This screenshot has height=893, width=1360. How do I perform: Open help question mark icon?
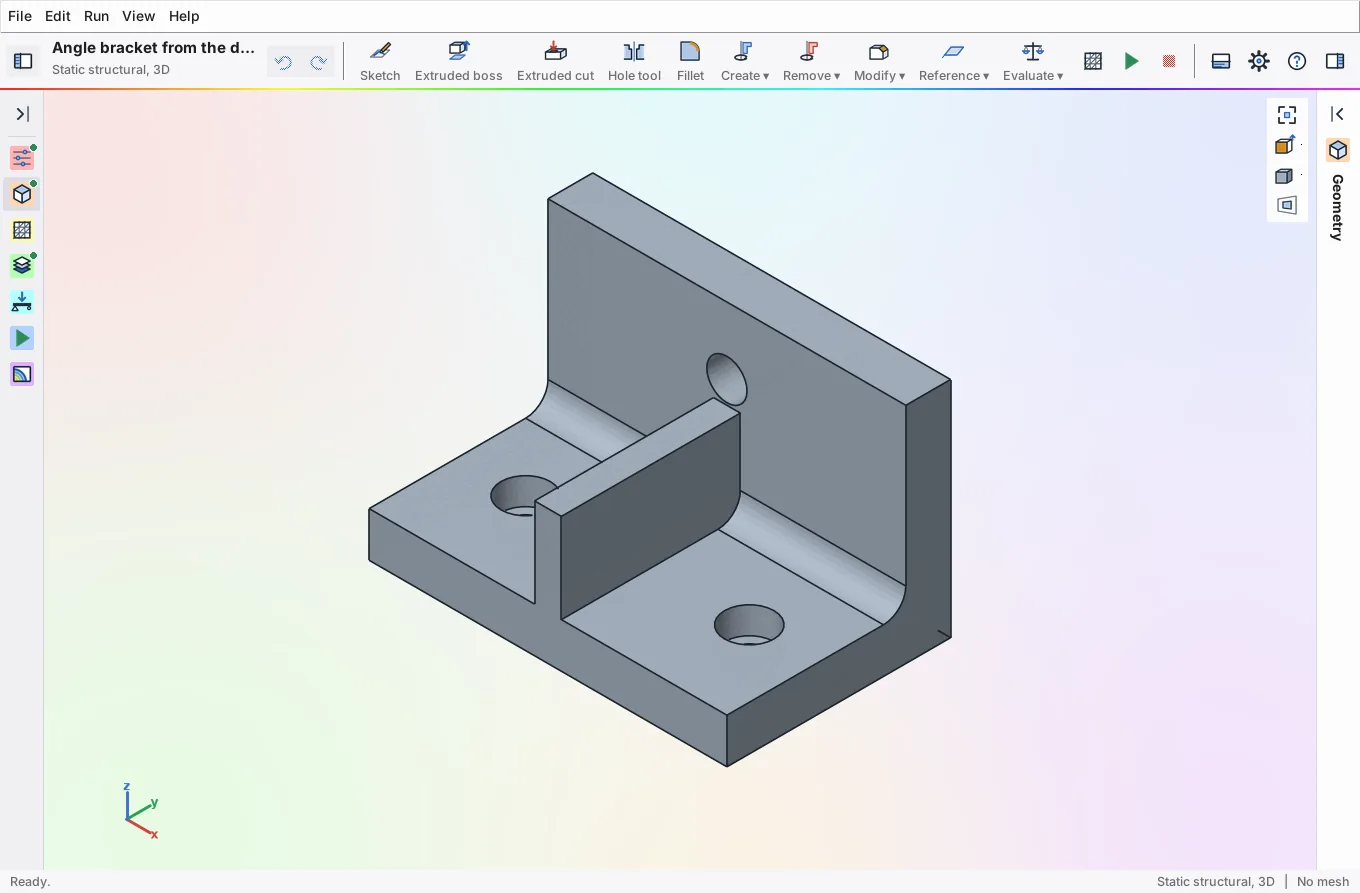point(1297,61)
